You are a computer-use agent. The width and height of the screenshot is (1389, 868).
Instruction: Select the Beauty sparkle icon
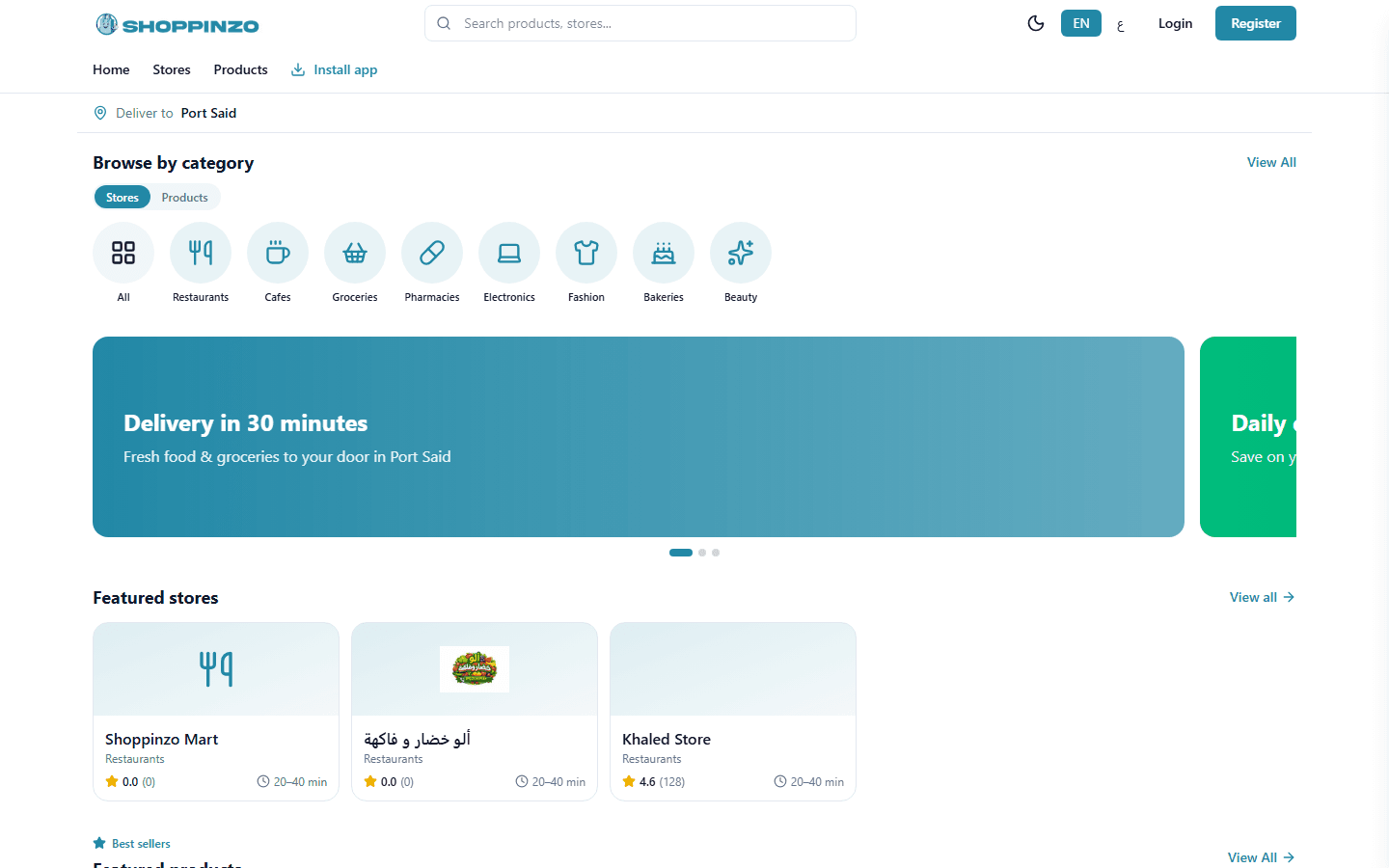pyautogui.click(x=741, y=253)
